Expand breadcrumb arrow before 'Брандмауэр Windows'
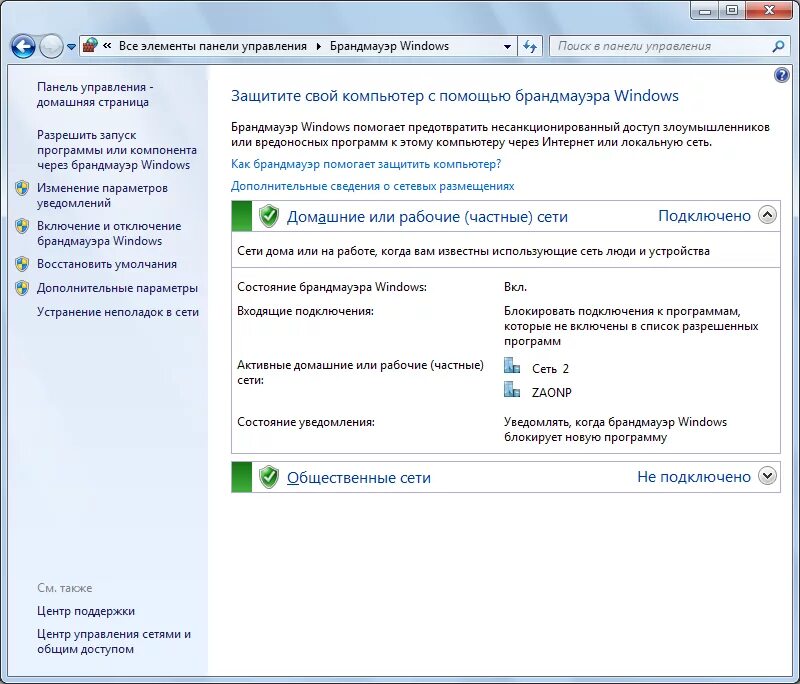The height and width of the screenshot is (684, 800). [318, 46]
